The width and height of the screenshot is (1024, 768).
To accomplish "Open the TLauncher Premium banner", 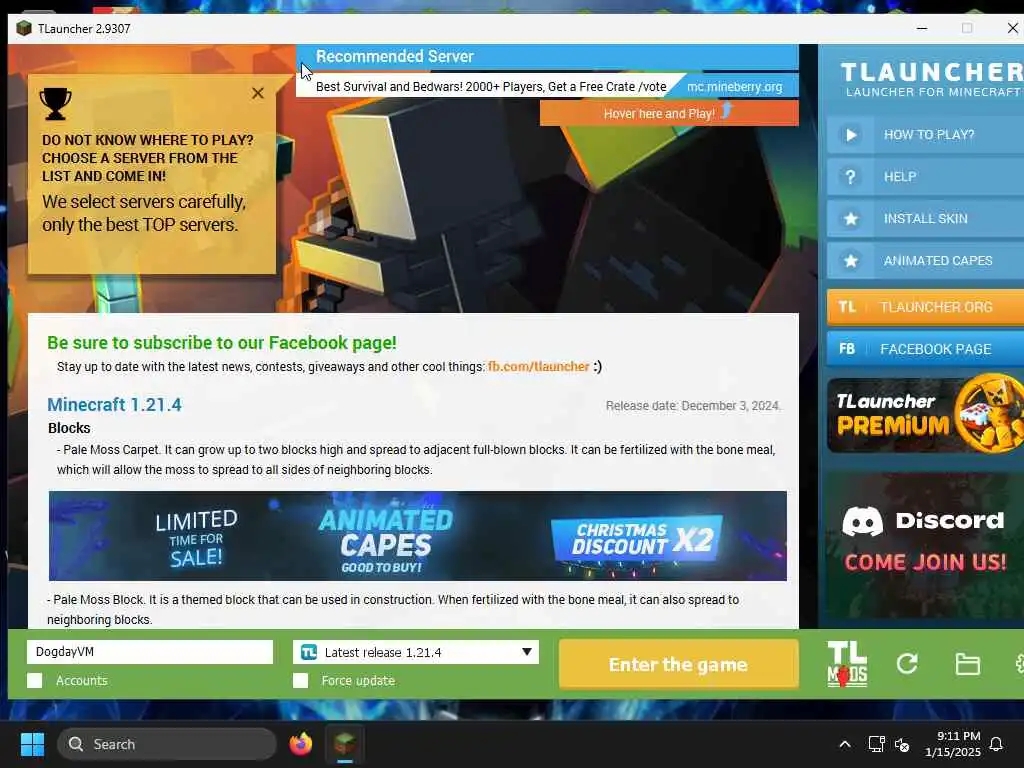I will click(925, 415).
